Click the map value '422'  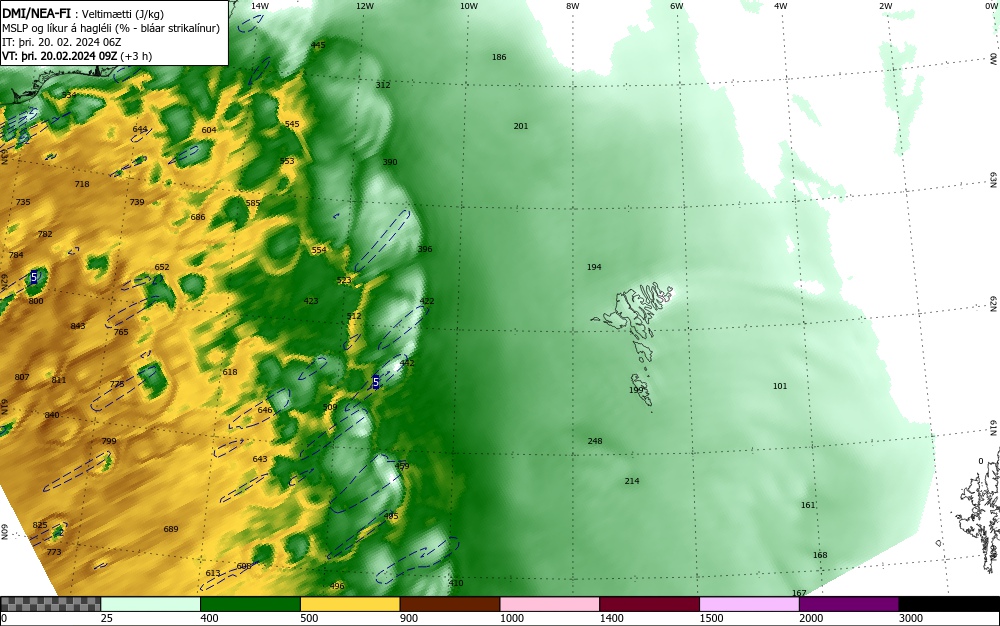pos(427,302)
